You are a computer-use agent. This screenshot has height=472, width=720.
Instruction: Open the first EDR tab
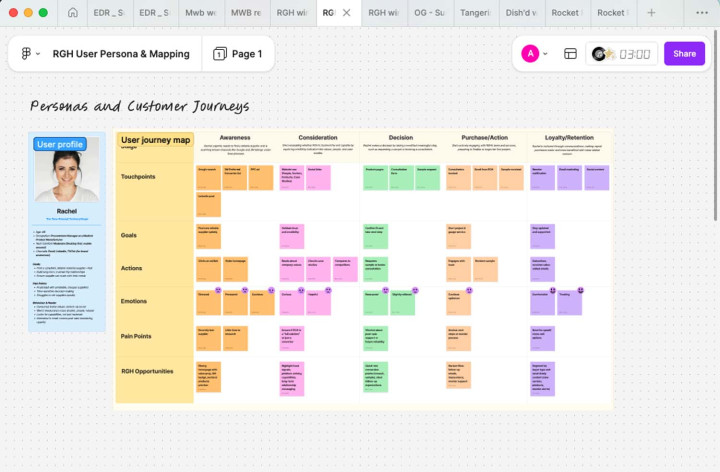[x=105, y=13]
